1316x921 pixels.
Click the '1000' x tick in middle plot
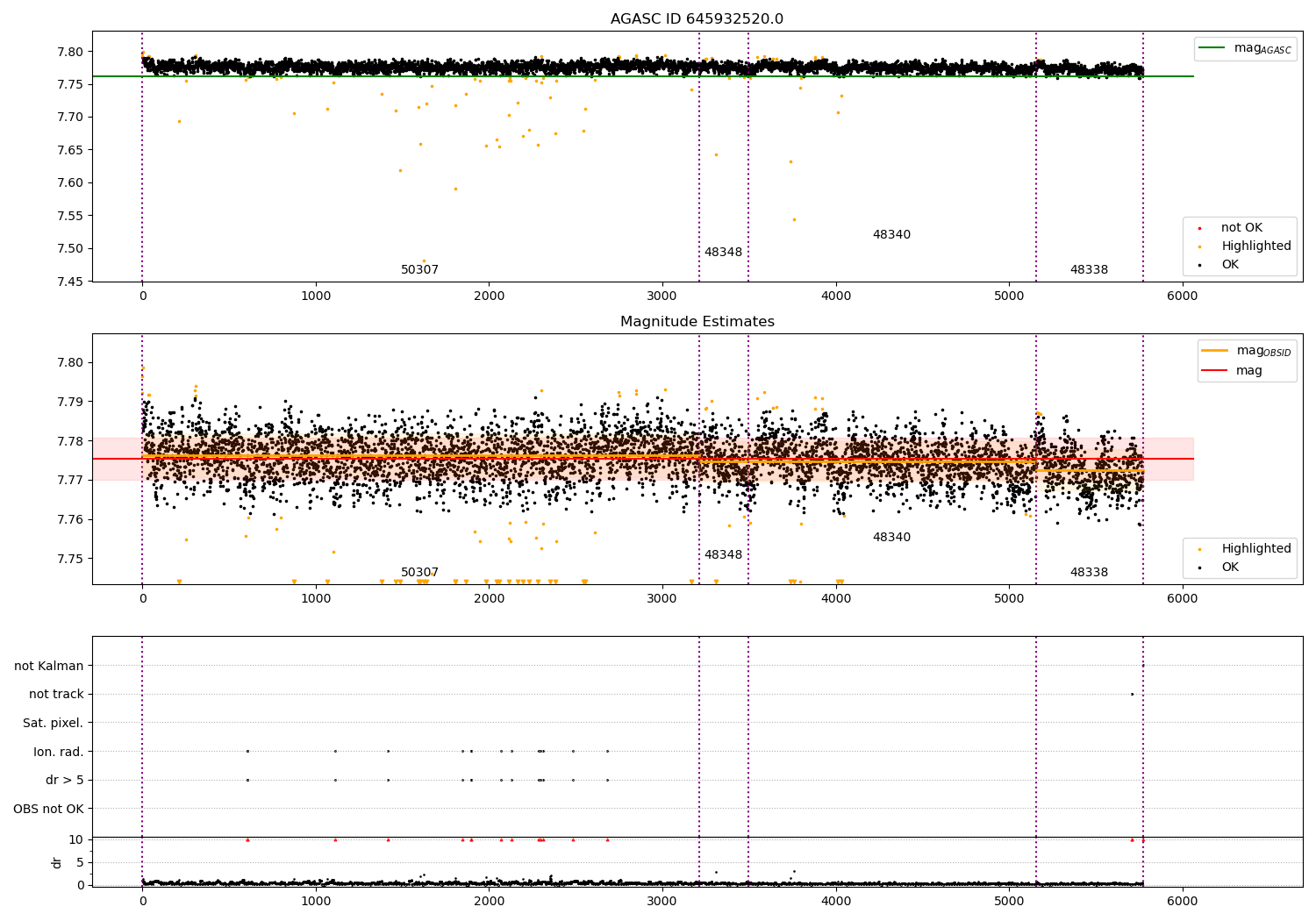pos(316,599)
